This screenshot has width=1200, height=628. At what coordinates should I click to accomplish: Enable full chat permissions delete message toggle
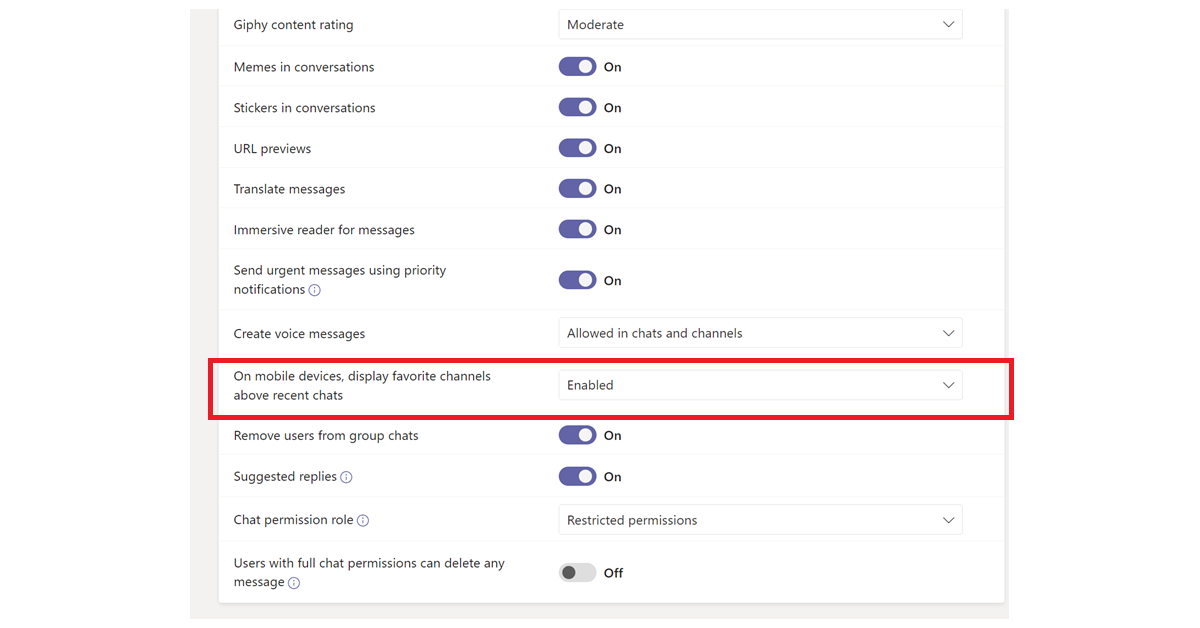(x=577, y=573)
